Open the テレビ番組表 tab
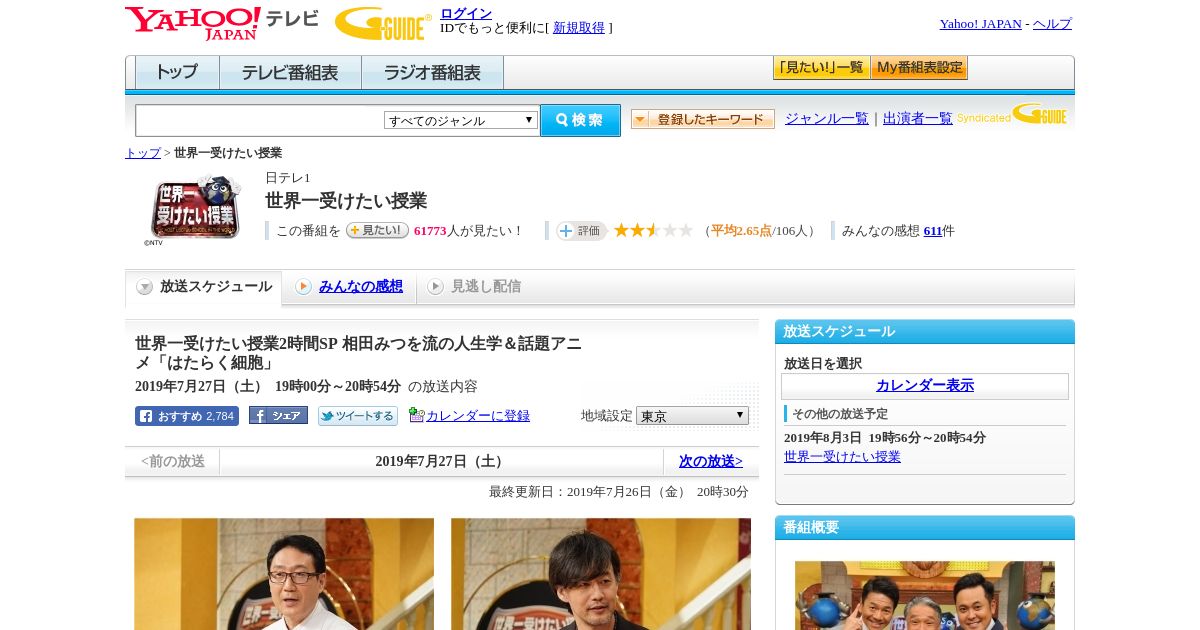The height and width of the screenshot is (630, 1200). 290,73
